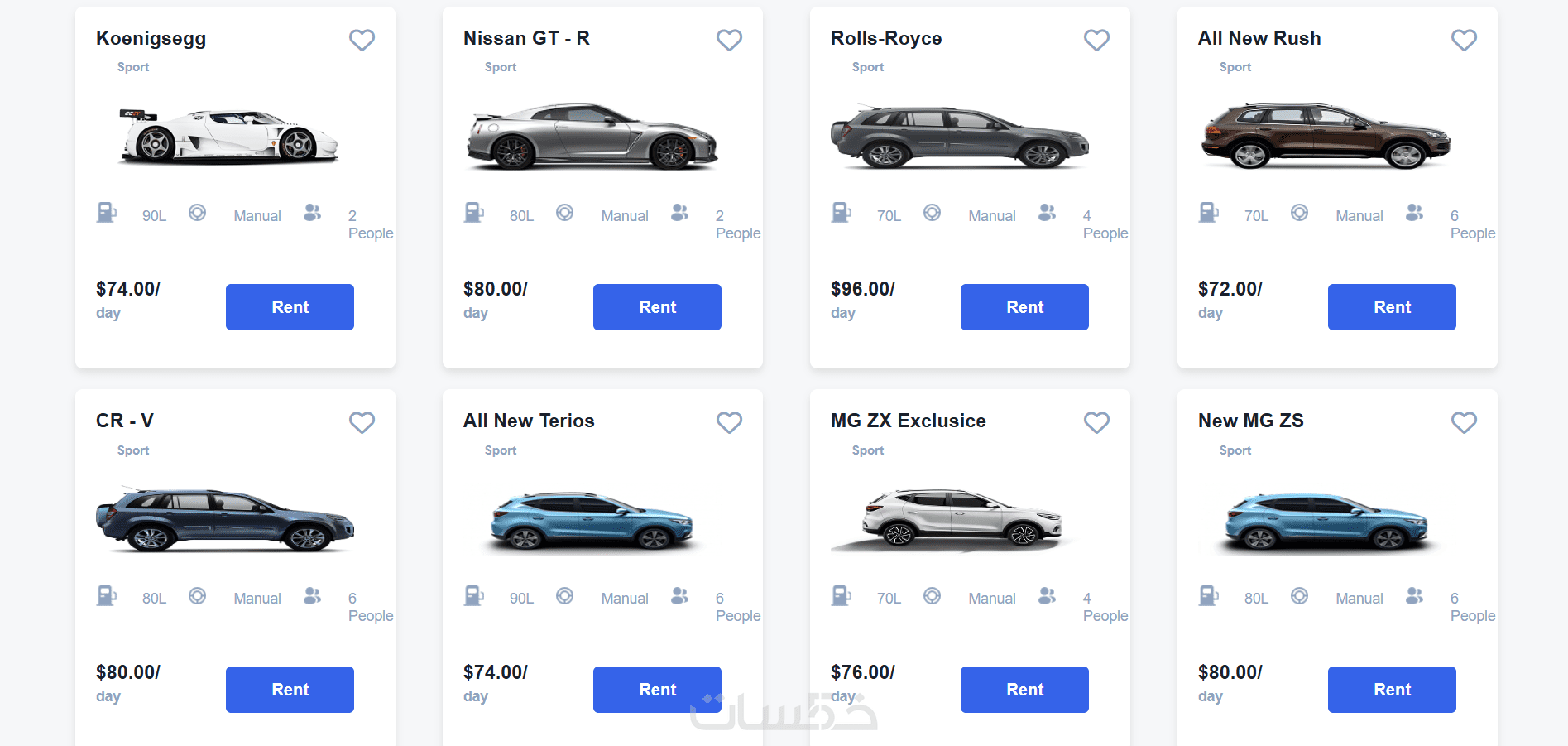This screenshot has width=1568, height=746.
Task: Click the people capacity icon on All New Rush
Action: click(x=1414, y=213)
